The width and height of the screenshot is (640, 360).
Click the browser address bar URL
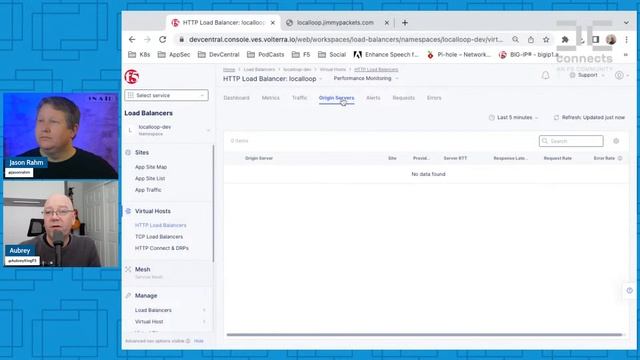pyautogui.click(x=346, y=40)
